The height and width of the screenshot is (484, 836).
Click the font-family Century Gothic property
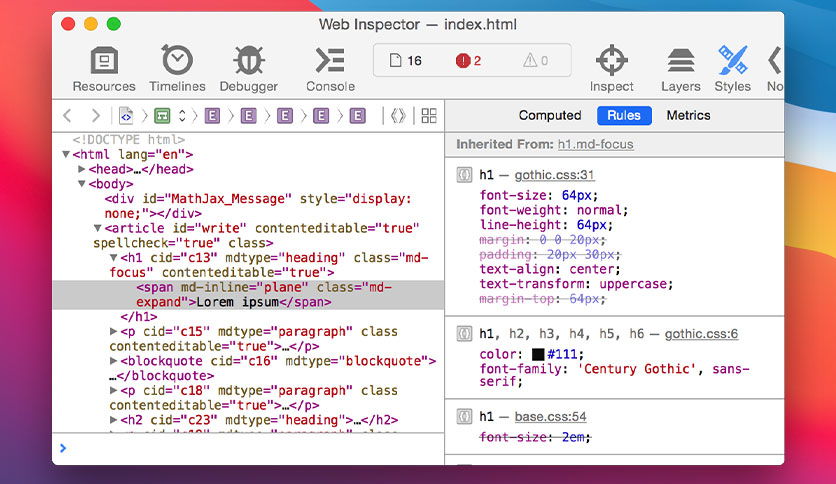[x=614, y=375]
